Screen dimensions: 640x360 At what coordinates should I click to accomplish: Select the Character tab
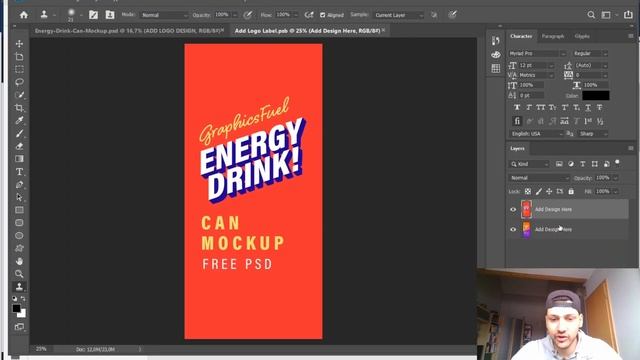pos(521,36)
